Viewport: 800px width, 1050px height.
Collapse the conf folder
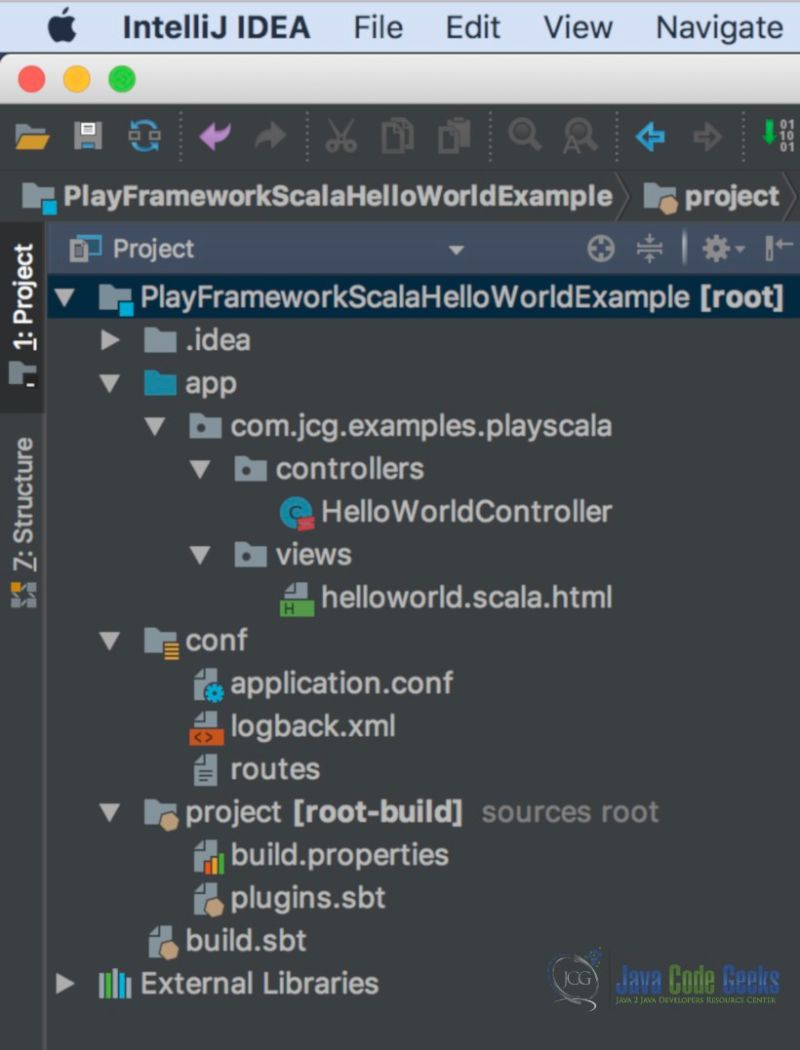click(x=111, y=640)
